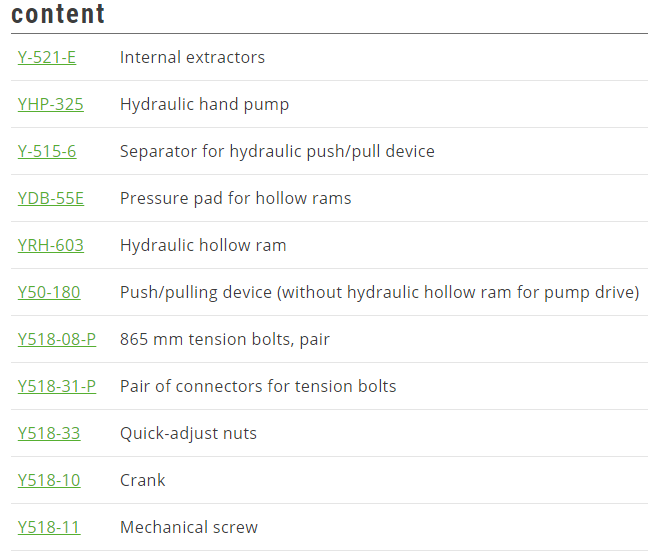The height and width of the screenshot is (555, 649).
Task: Select the "Quick-adjust nuts" description
Action: click(188, 434)
